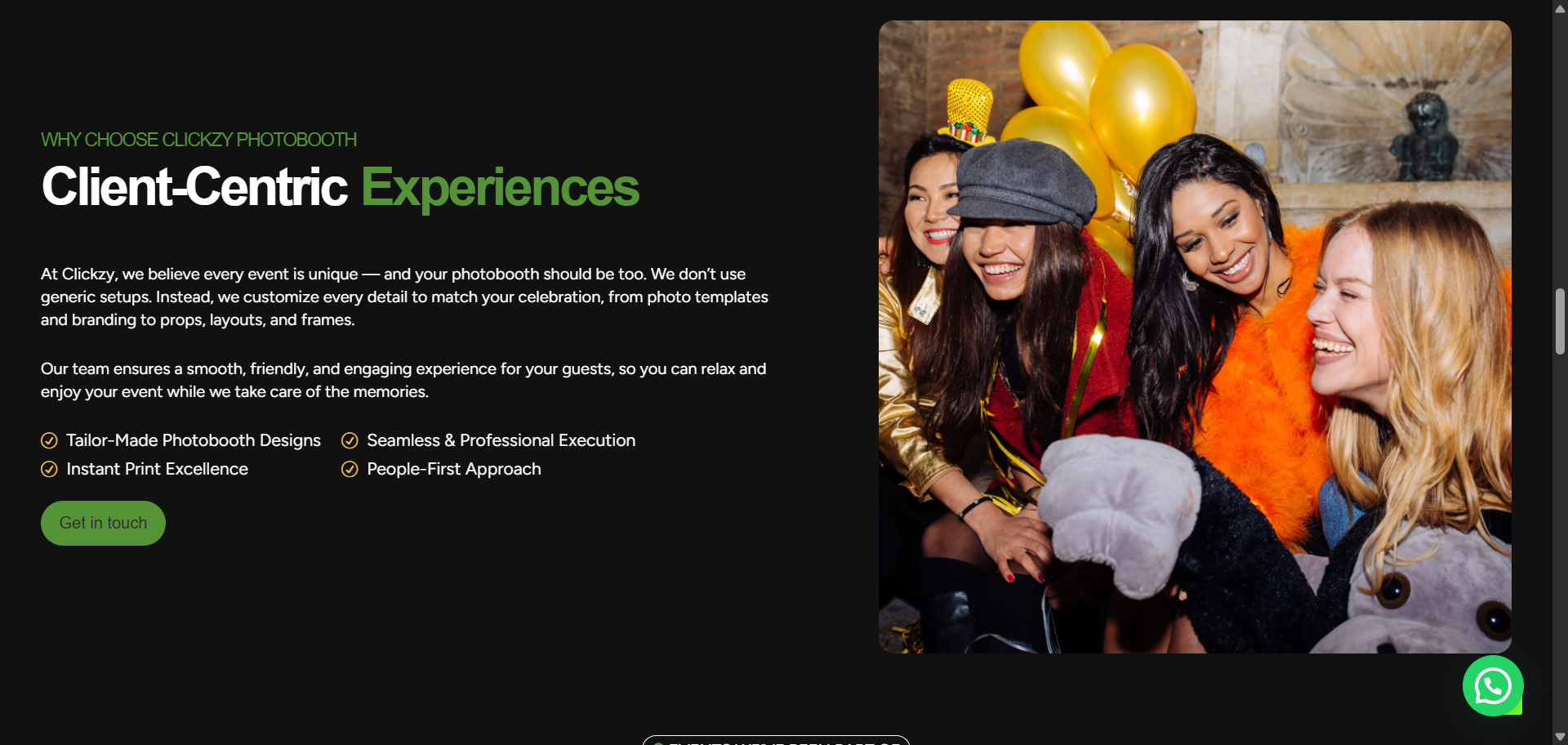Image resolution: width=1568 pixels, height=745 pixels.
Task: Select the Instant Print Excellence label
Action: point(157,469)
